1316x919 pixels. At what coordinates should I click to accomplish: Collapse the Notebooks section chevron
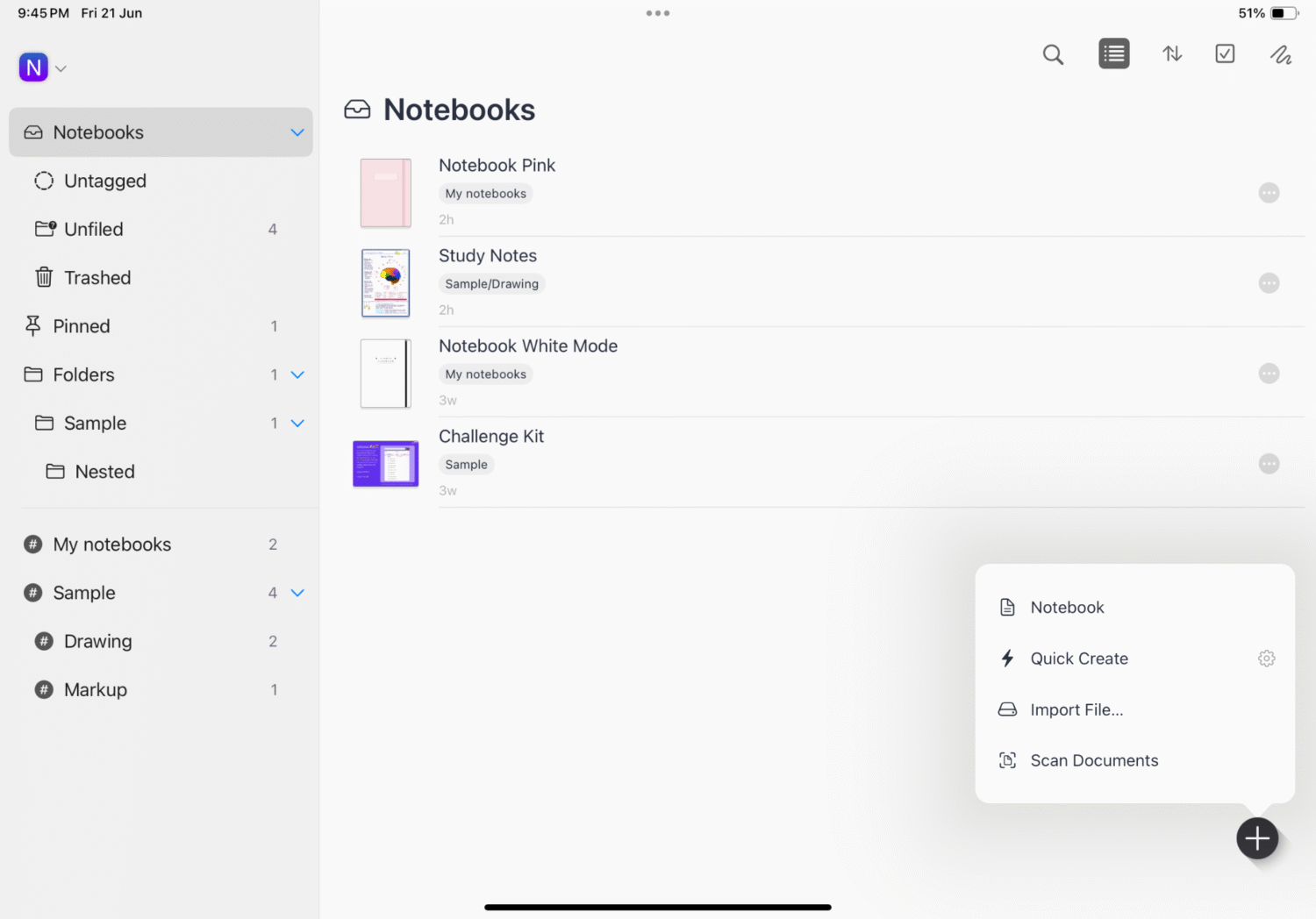click(x=297, y=132)
